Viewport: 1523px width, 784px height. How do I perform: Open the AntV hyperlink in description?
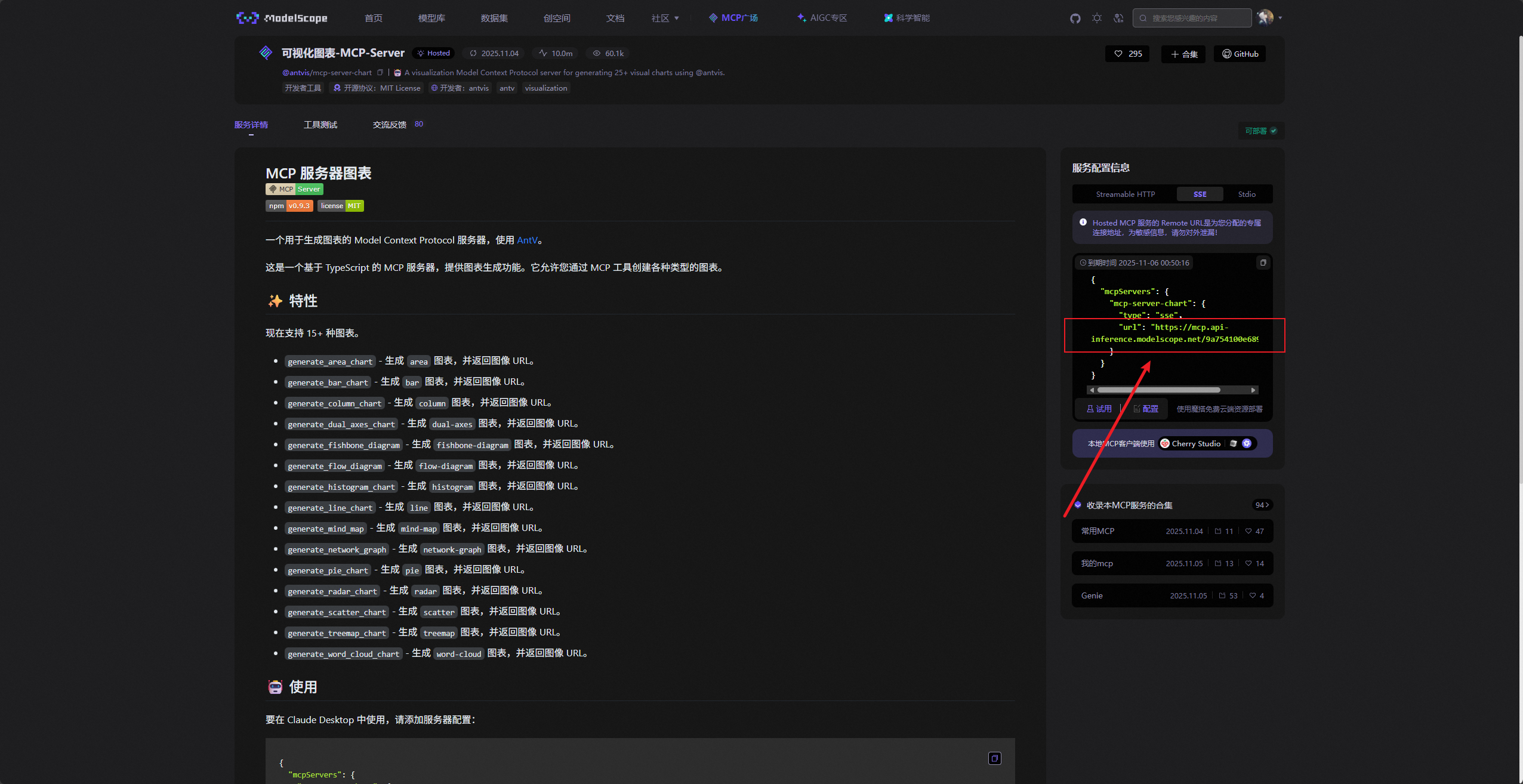click(527, 240)
